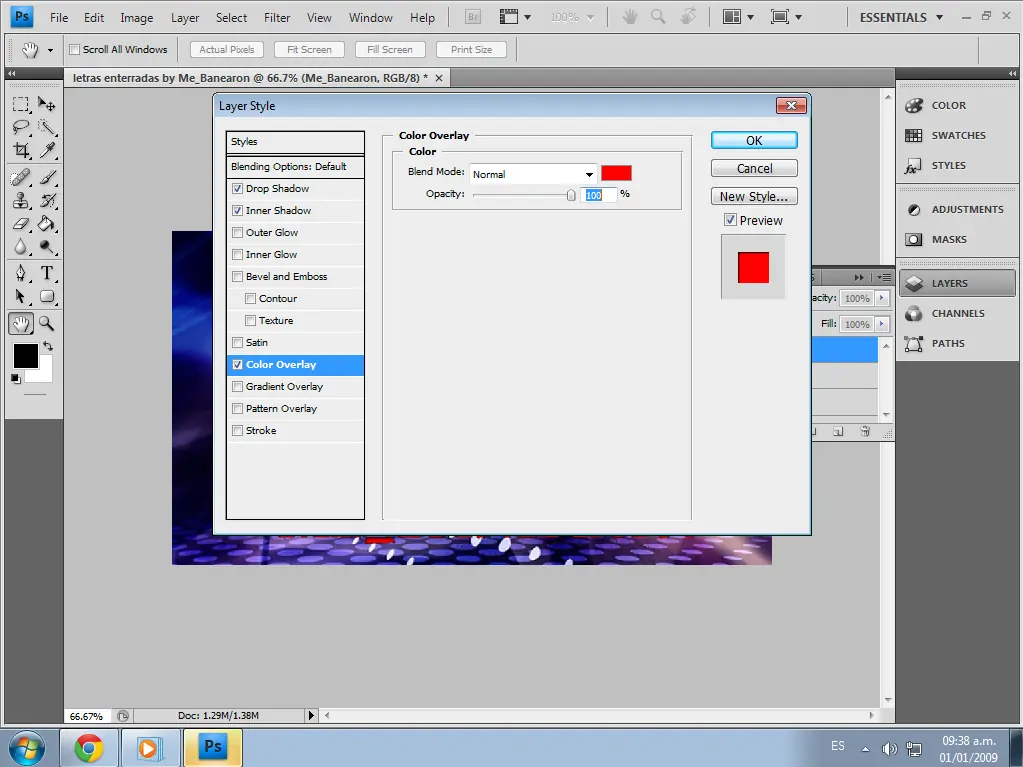Enable the Inner Glow checkbox
Image resolution: width=1023 pixels, height=767 pixels.
pyautogui.click(x=237, y=254)
